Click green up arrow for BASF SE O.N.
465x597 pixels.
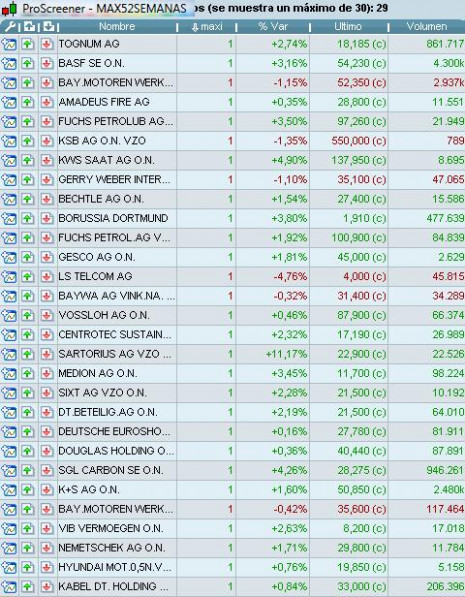27,63
